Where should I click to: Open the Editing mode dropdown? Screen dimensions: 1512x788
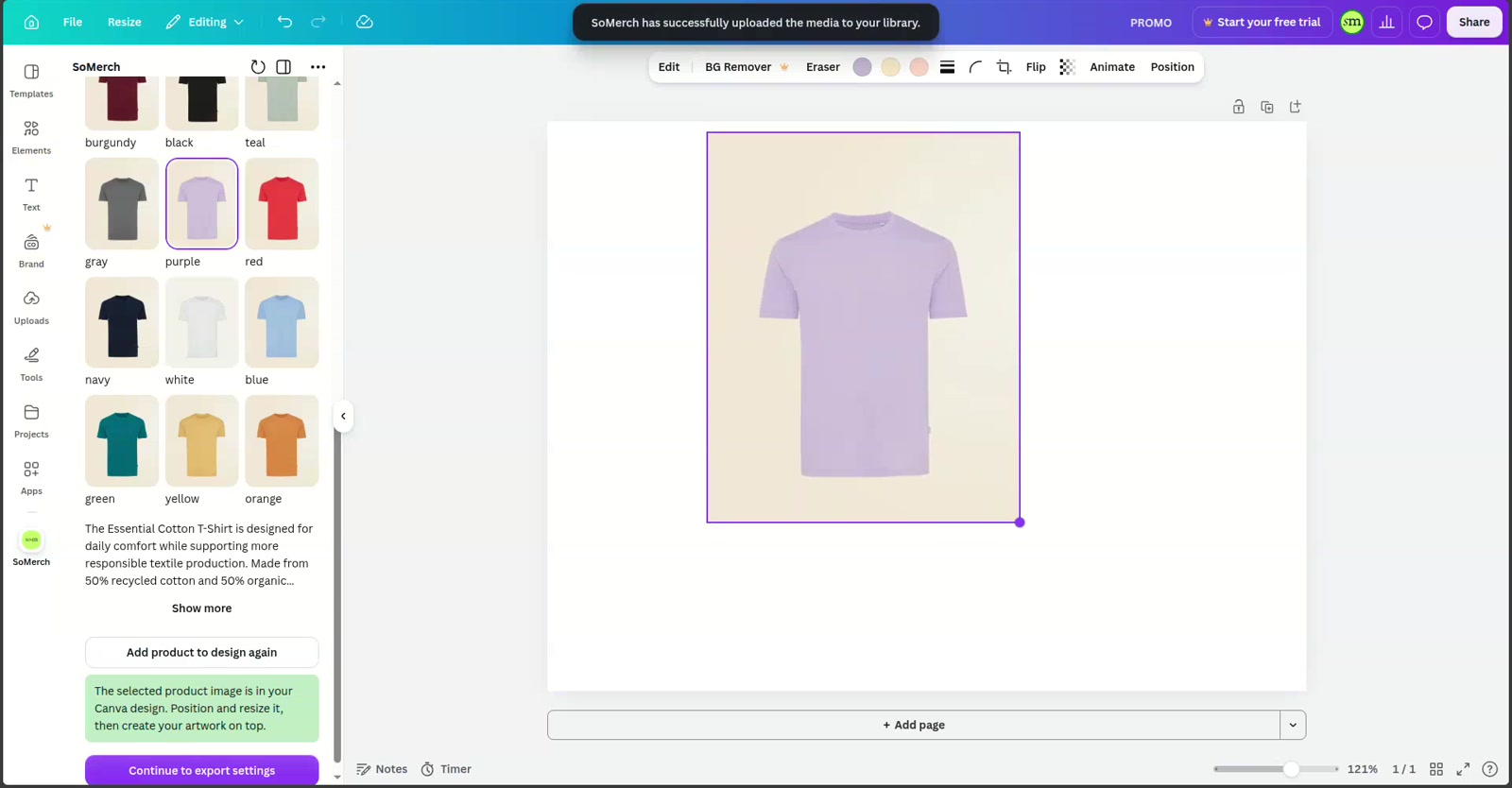tap(205, 22)
